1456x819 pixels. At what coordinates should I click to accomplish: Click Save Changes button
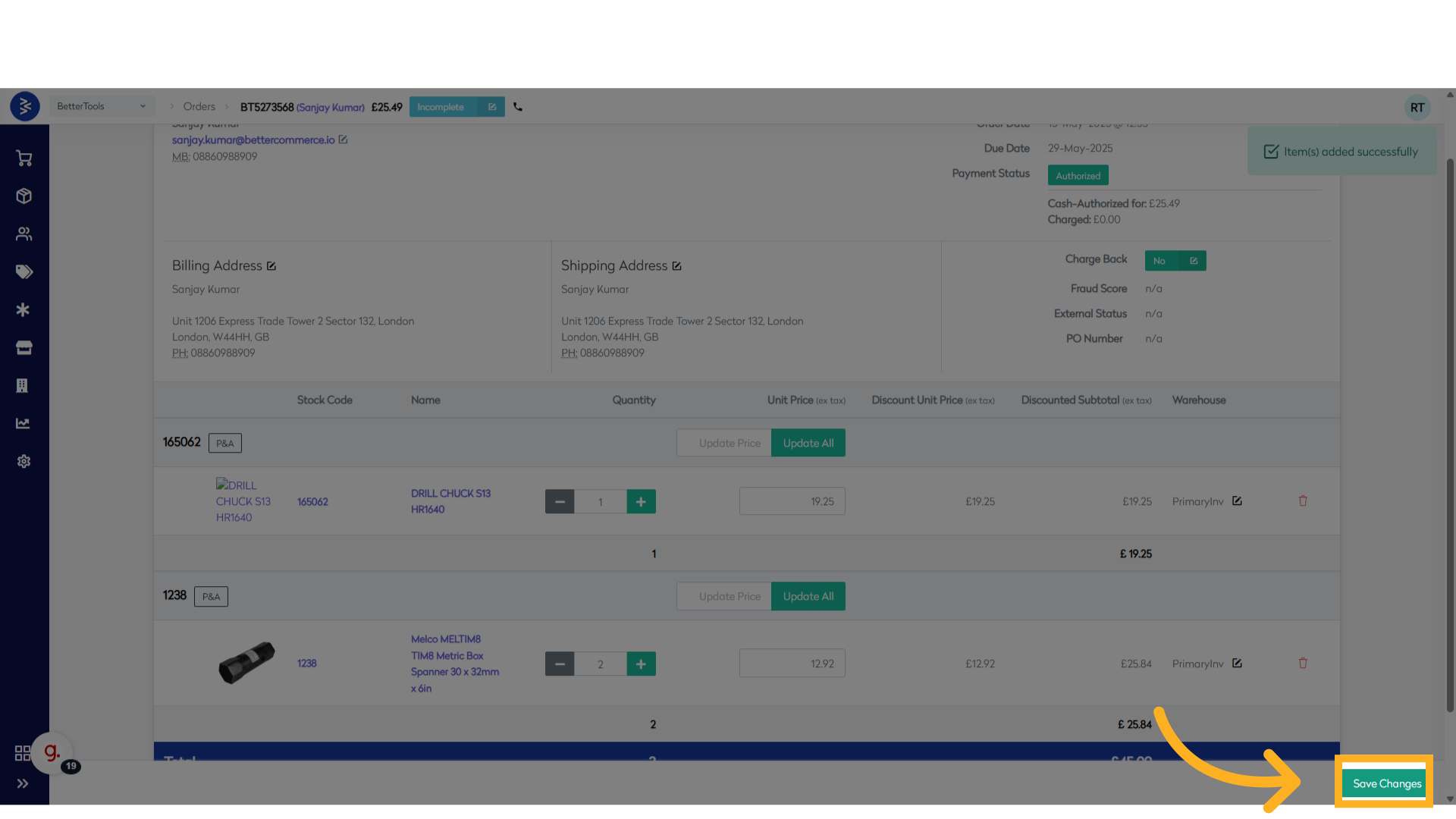click(x=1386, y=784)
